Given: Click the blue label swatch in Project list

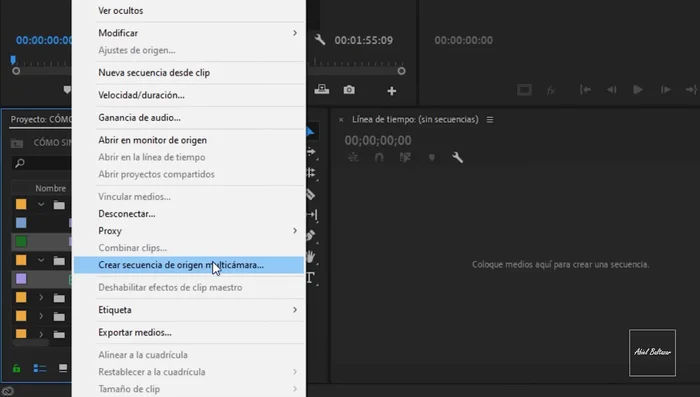Looking at the screenshot, I should coord(21,223).
